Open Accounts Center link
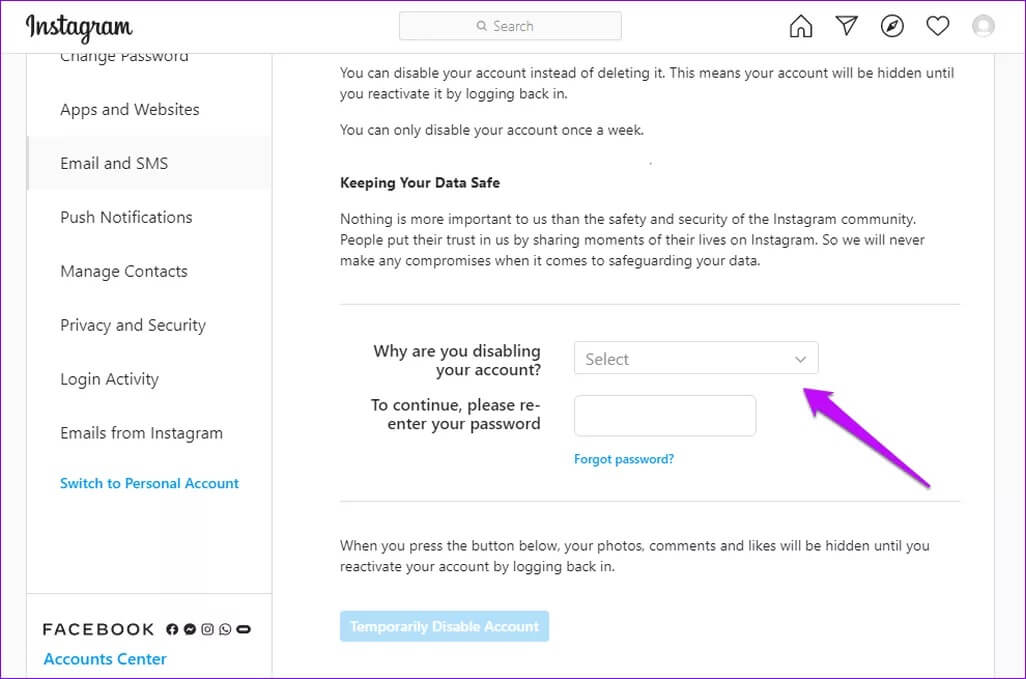This screenshot has width=1026, height=679. coord(105,659)
